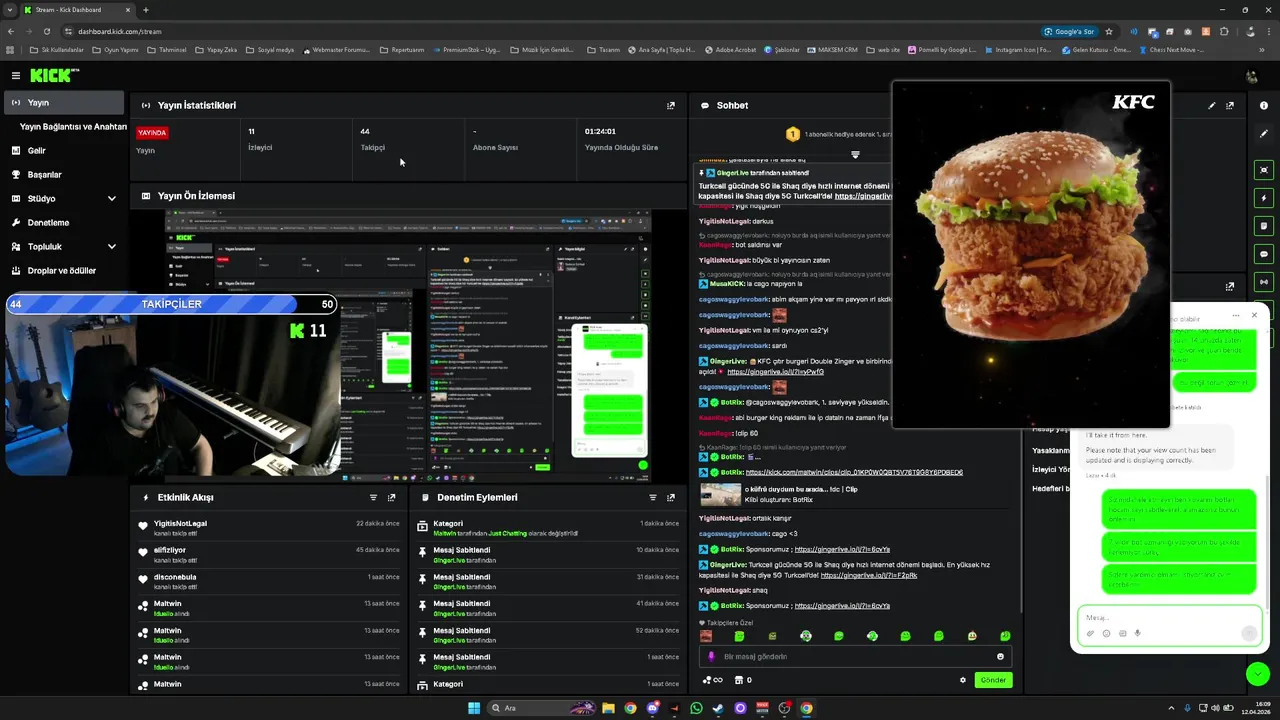Open the Adobe Acrobat bookmark
The height and width of the screenshot is (720, 1280).
point(730,49)
